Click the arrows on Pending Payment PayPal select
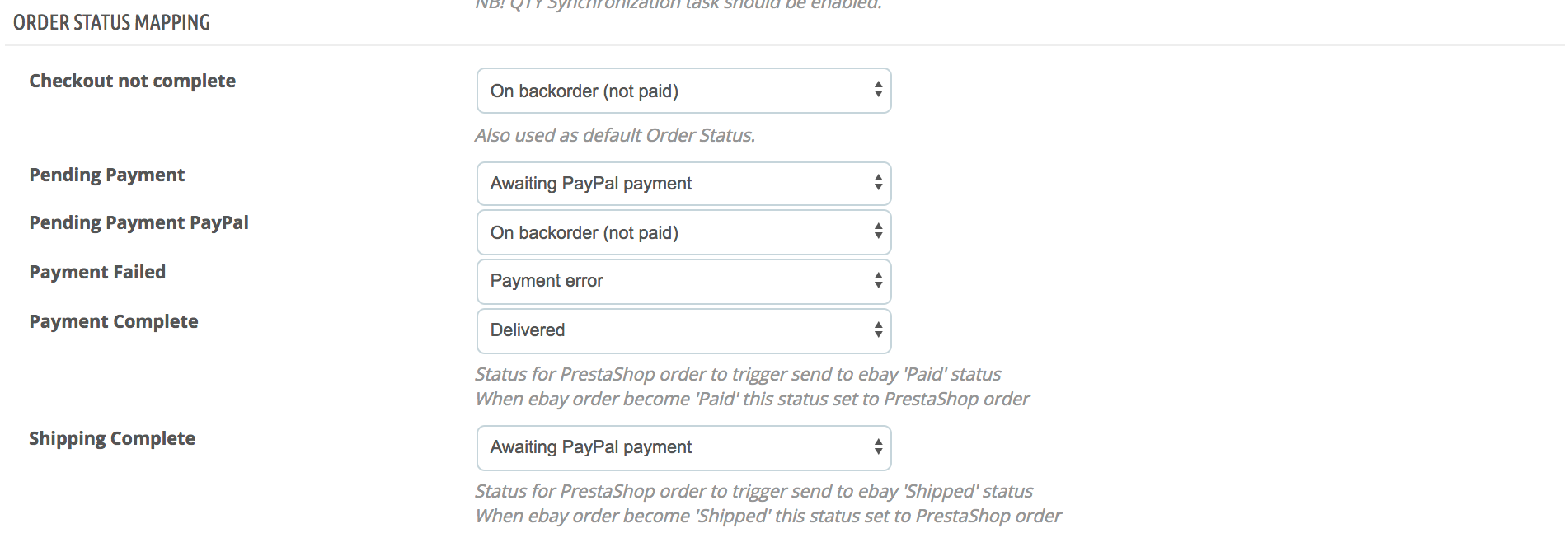 878,232
